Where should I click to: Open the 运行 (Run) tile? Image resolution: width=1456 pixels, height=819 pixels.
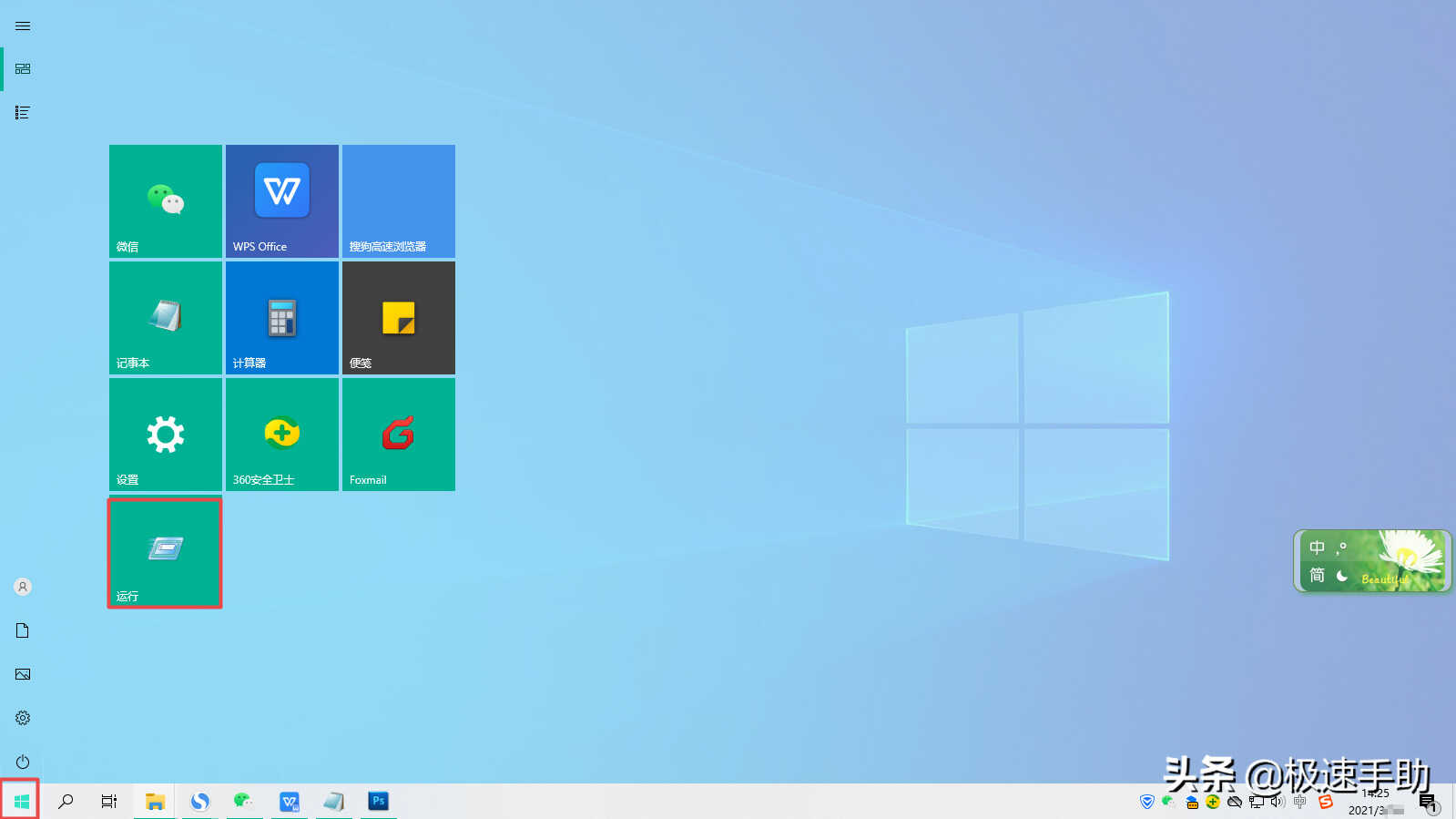[166, 552]
